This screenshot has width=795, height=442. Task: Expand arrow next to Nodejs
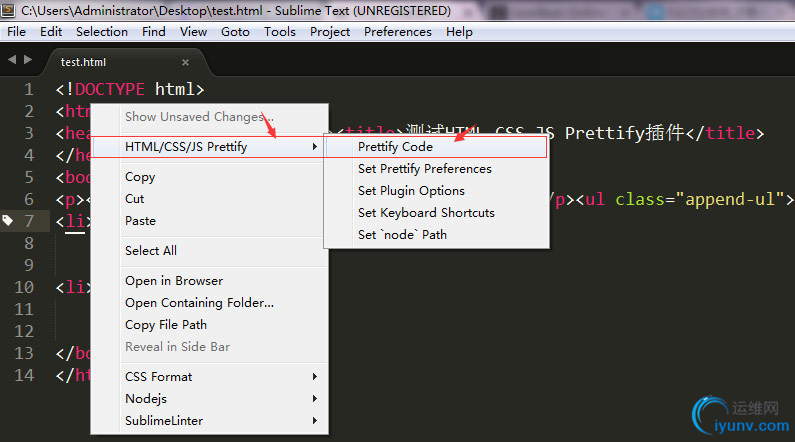point(315,399)
